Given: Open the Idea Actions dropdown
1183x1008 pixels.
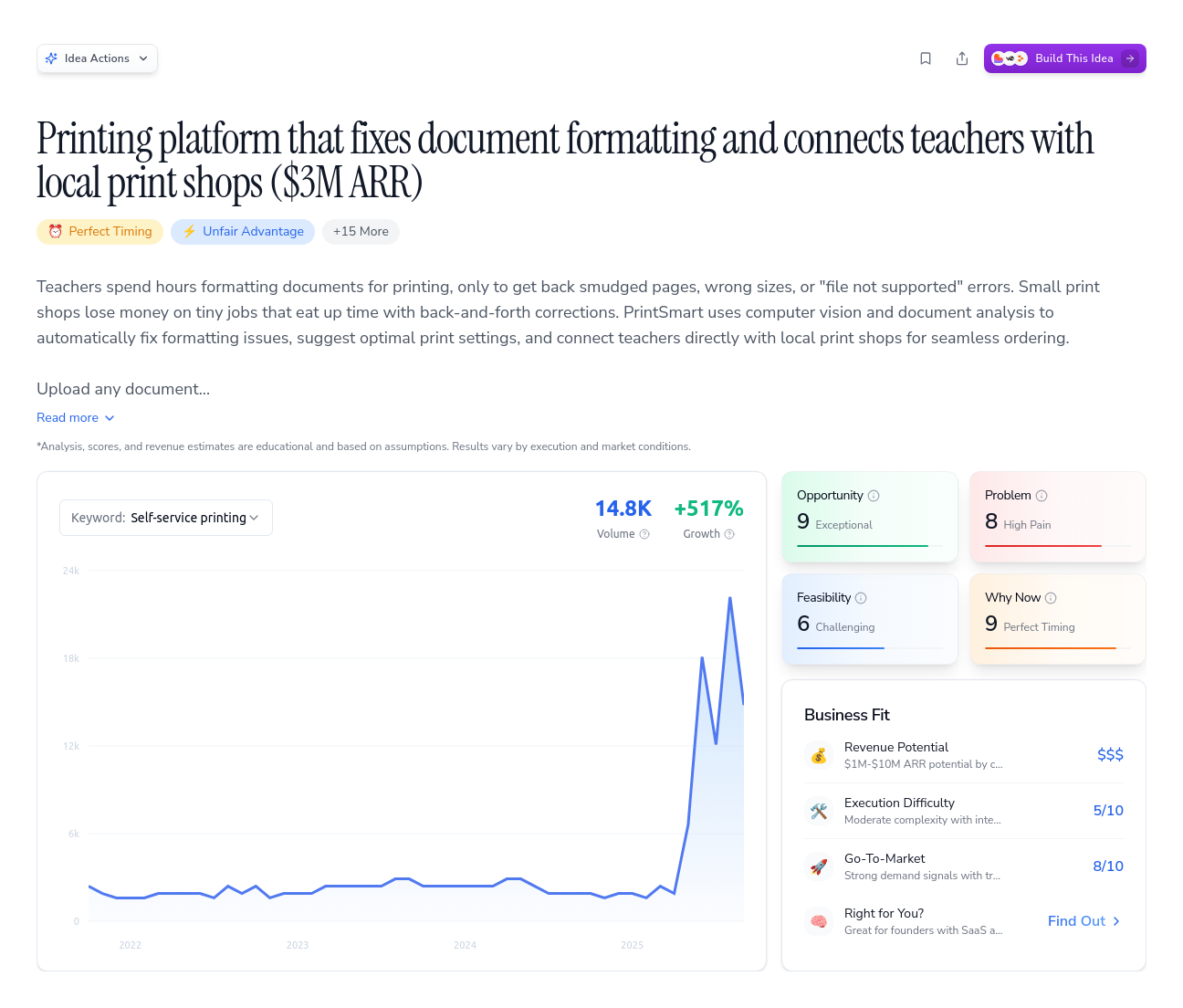Looking at the screenshot, I should click(97, 58).
